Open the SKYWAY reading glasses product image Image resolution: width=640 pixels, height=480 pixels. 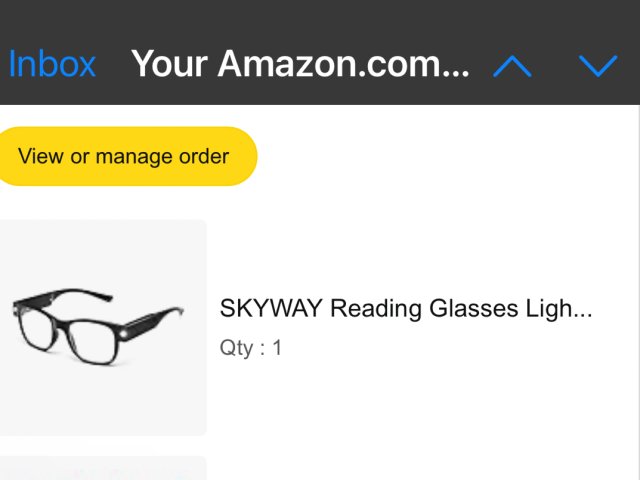(x=100, y=327)
